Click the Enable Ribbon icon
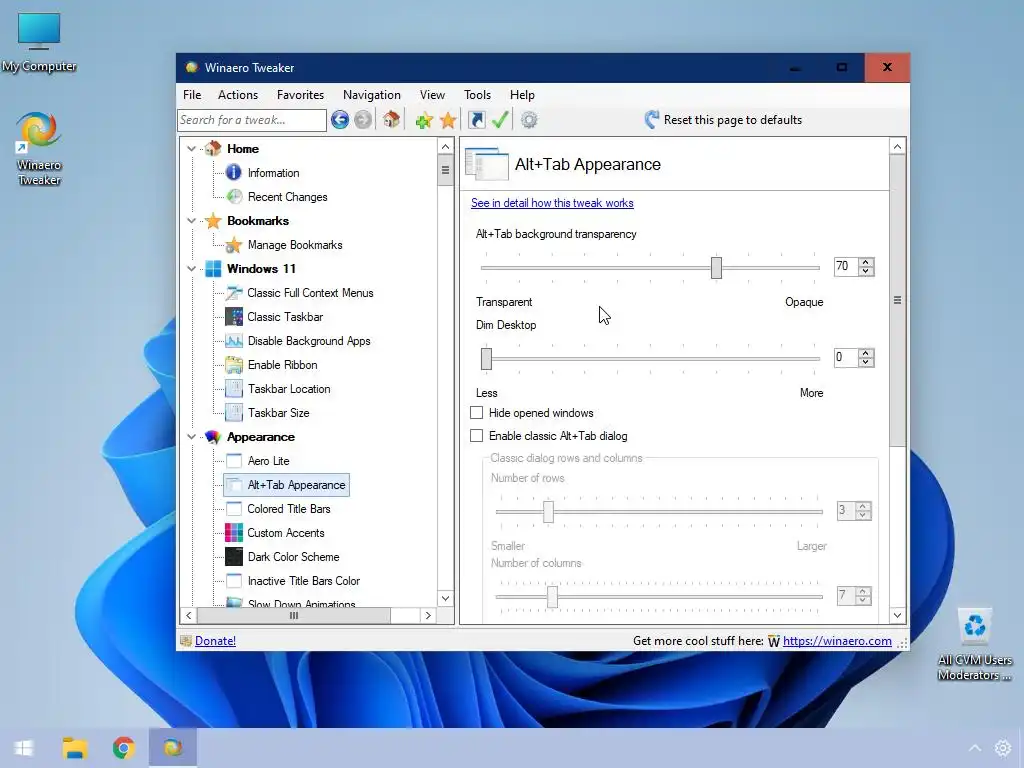Viewport: 1024px width, 768px height. pyautogui.click(x=234, y=364)
